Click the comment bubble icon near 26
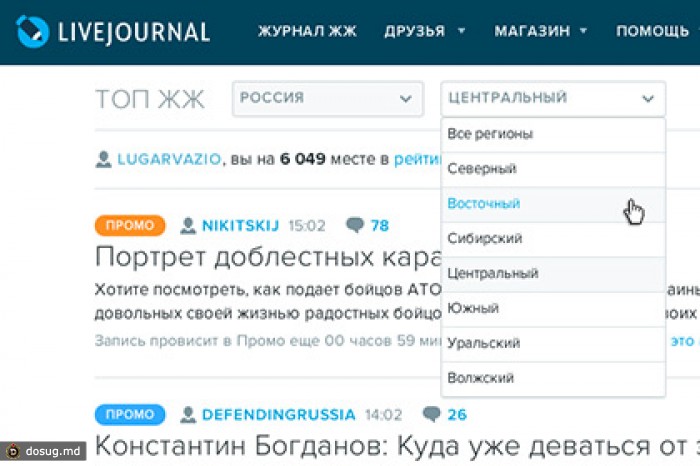The width and height of the screenshot is (700, 466). (432, 414)
